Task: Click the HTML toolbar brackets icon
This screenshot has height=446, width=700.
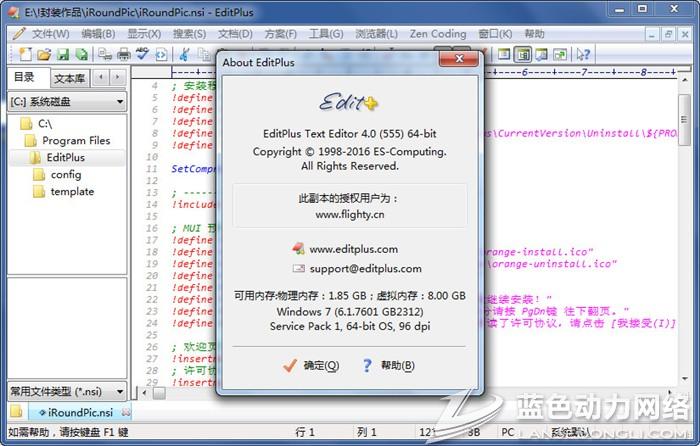Action: pos(161,54)
